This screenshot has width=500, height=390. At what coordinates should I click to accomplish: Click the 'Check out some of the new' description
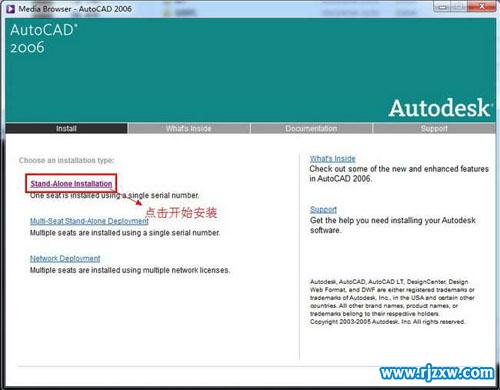399,174
